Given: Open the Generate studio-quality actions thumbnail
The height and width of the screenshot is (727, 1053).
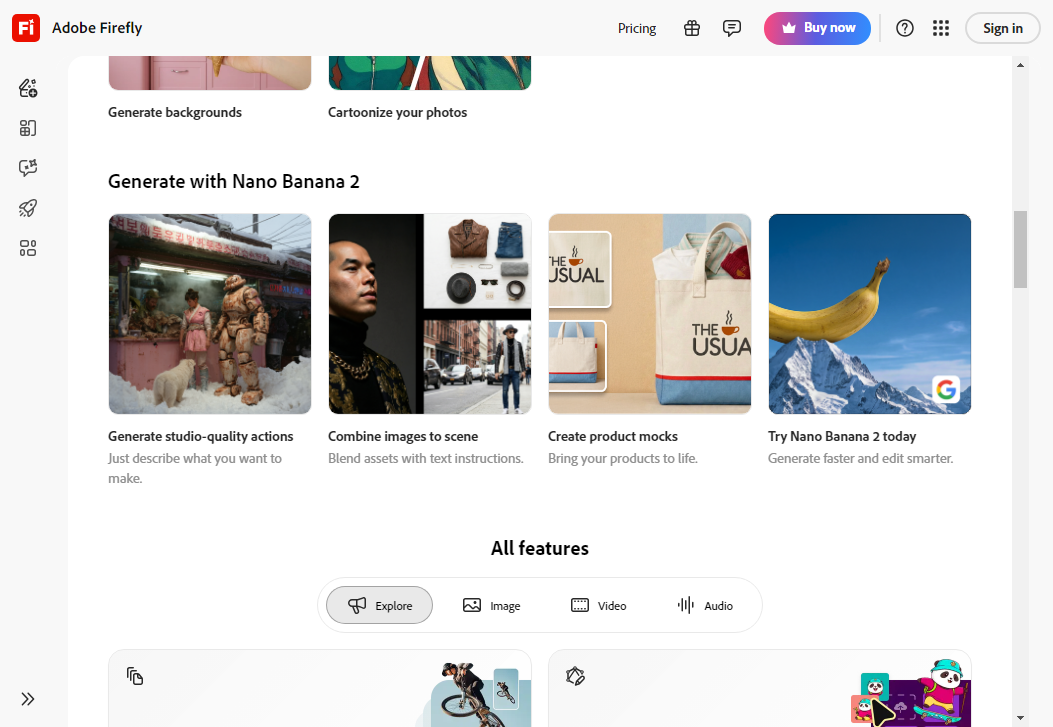Looking at the screenshot, I should [x=210, y=313].
